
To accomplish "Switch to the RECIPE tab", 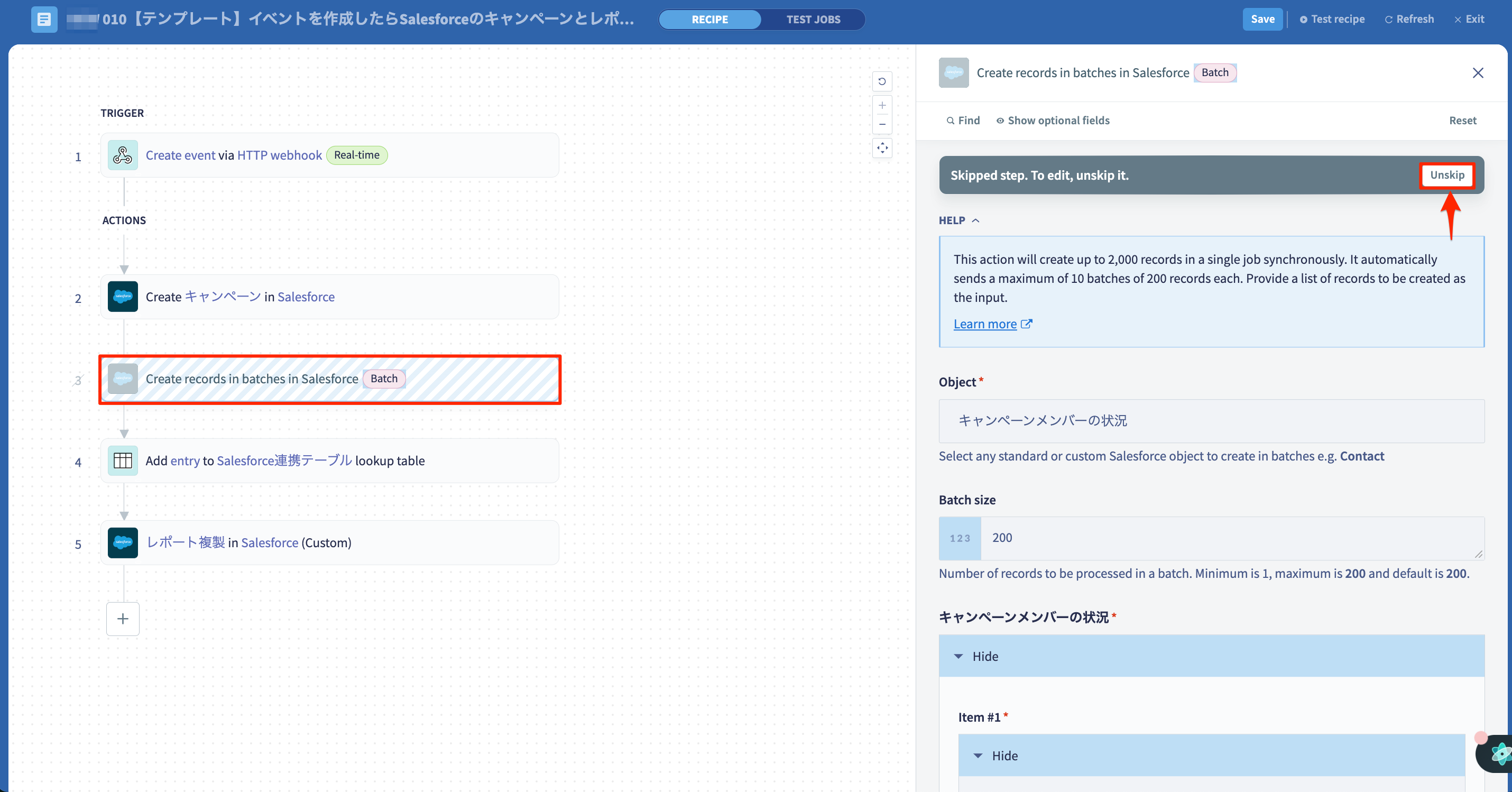I will 709,20.
